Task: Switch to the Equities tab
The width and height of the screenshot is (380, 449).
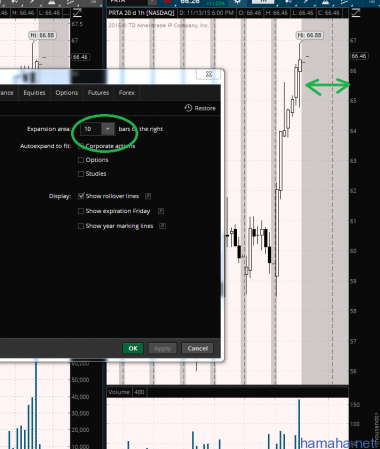Action: [x=34, y=93]
